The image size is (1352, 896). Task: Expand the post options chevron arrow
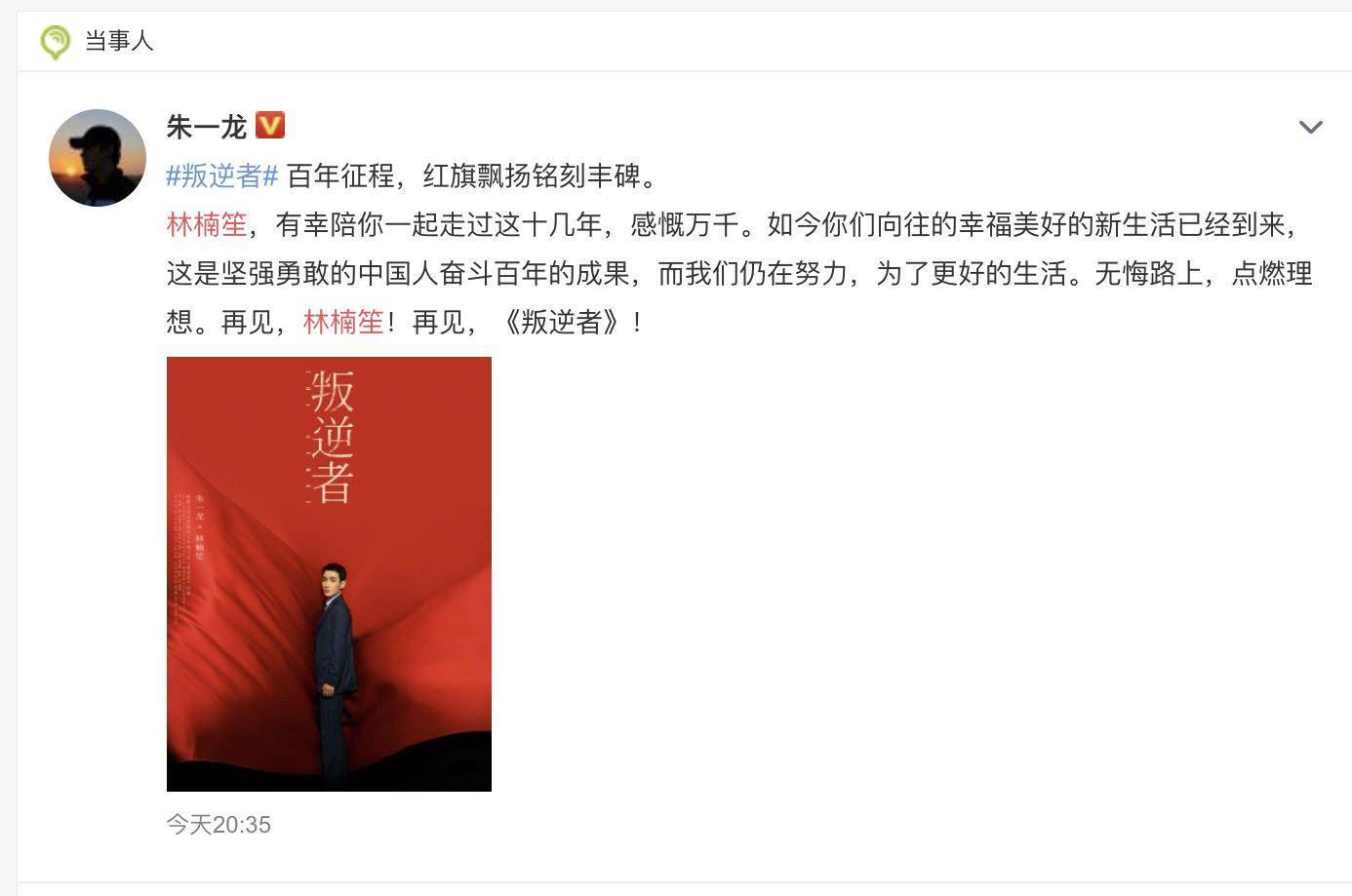(x=1310, y=127)
